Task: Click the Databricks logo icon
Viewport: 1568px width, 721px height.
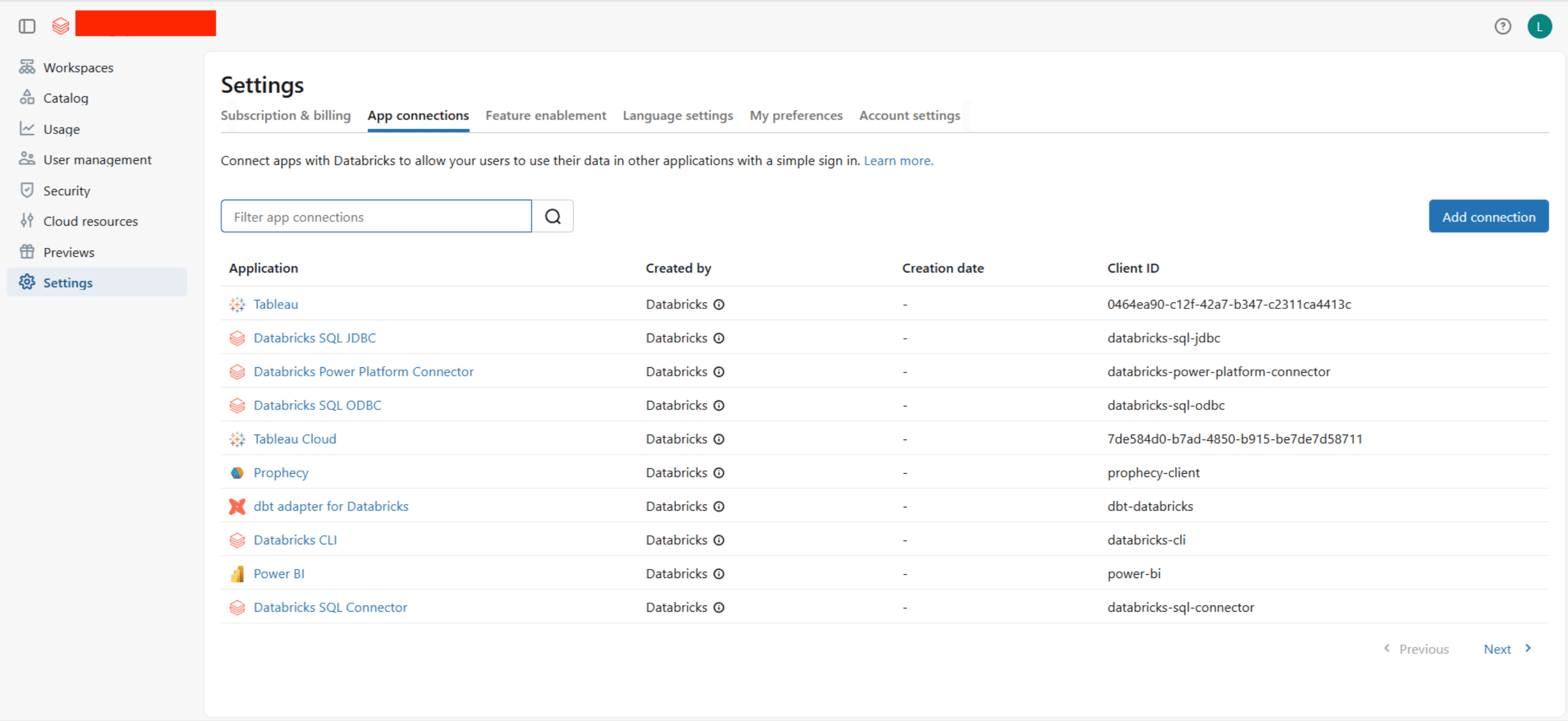Action: click(x=61, y=26)
